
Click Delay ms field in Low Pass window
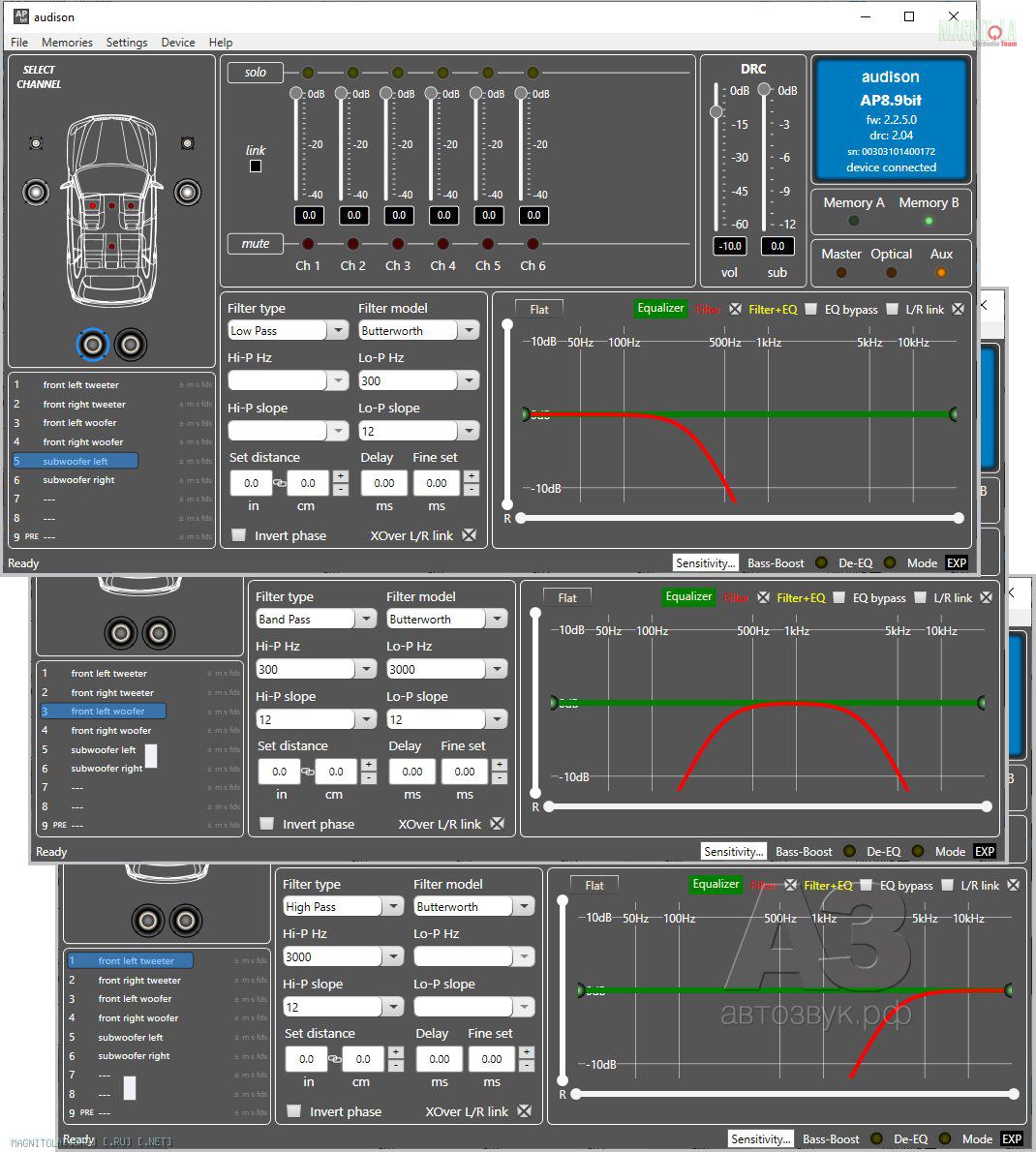tap(384, 483)
